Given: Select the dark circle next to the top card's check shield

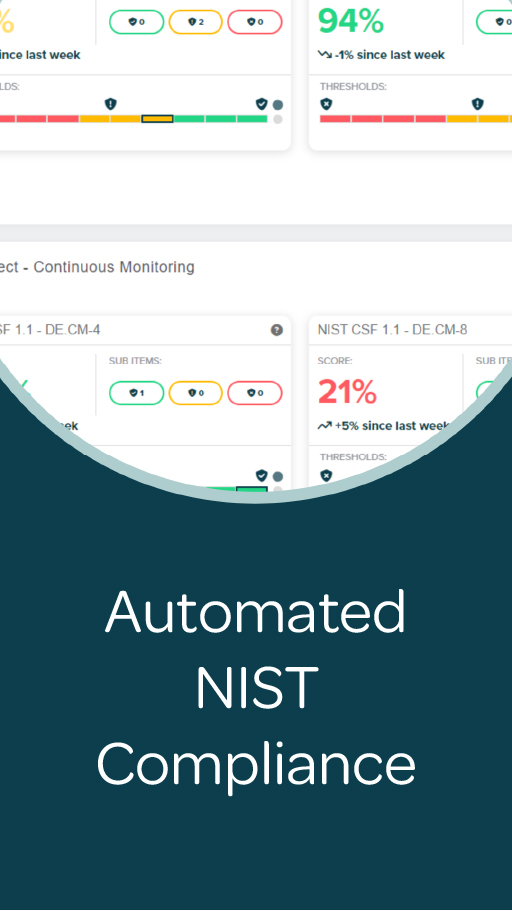Looking at the screenshot, I should pos(278,105).
